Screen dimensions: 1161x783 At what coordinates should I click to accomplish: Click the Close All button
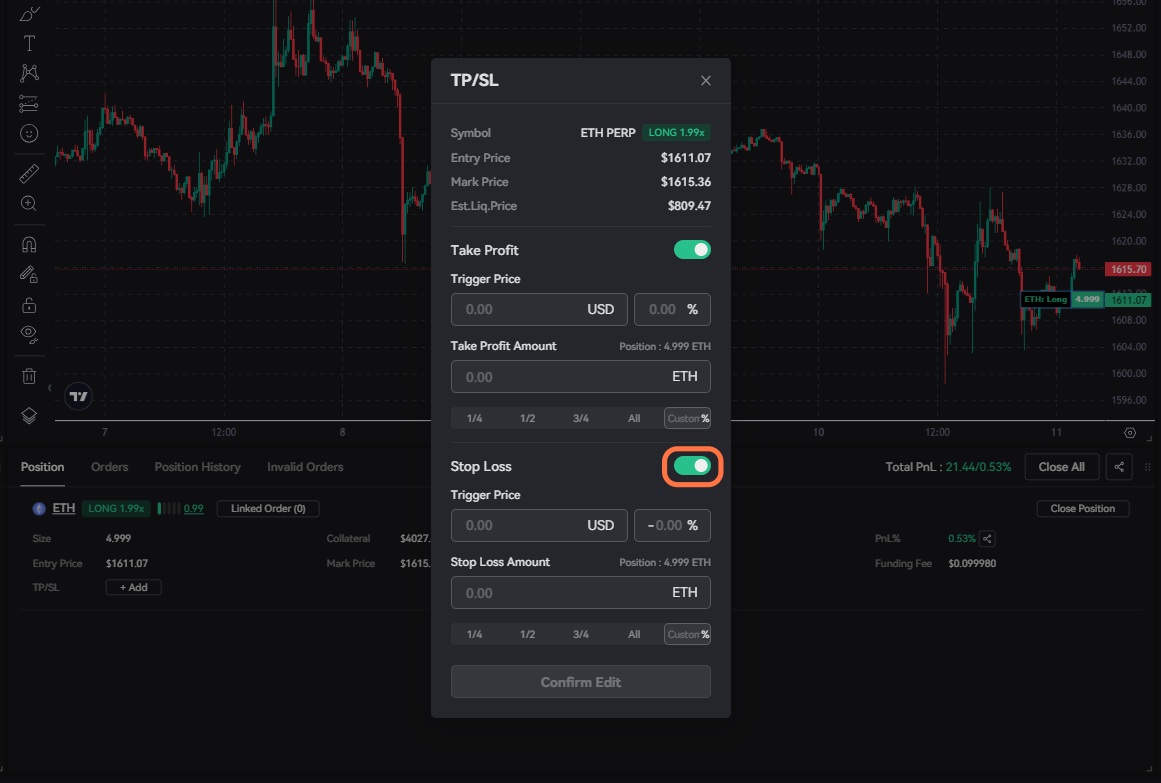coord(1062,467)
